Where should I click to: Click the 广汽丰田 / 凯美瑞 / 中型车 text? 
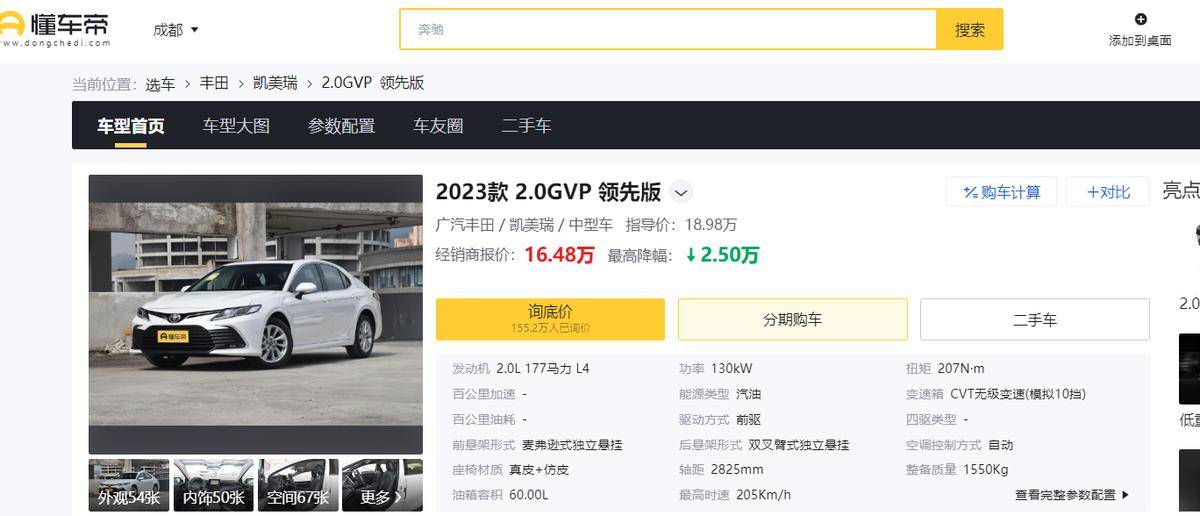[524, 225]
